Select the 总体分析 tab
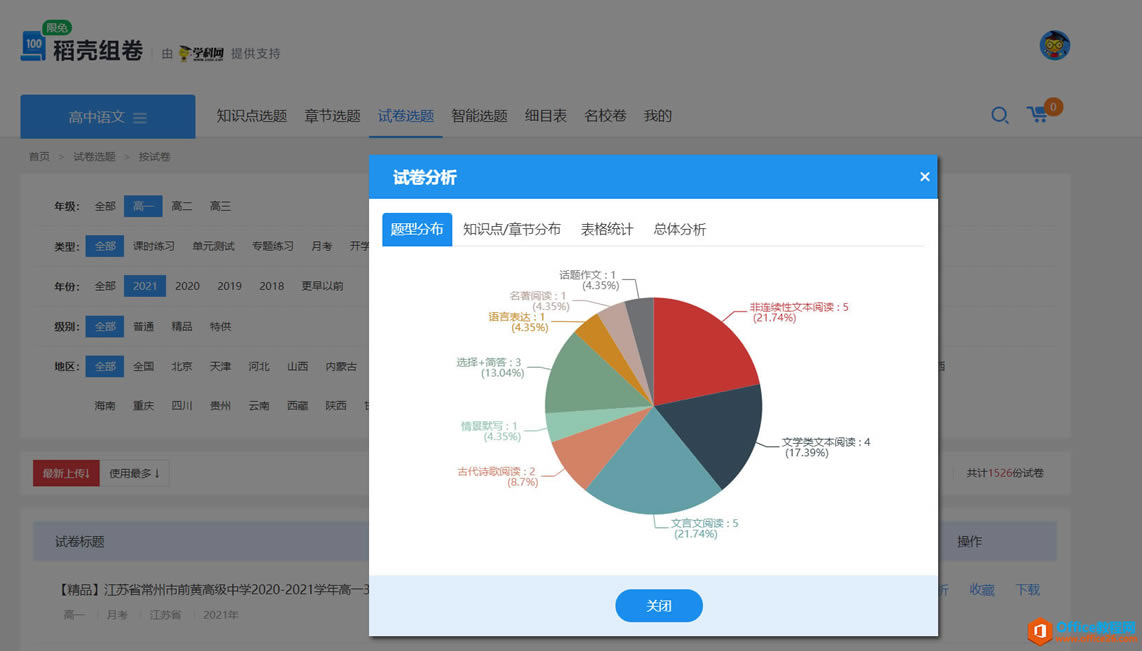 point(679,229)
